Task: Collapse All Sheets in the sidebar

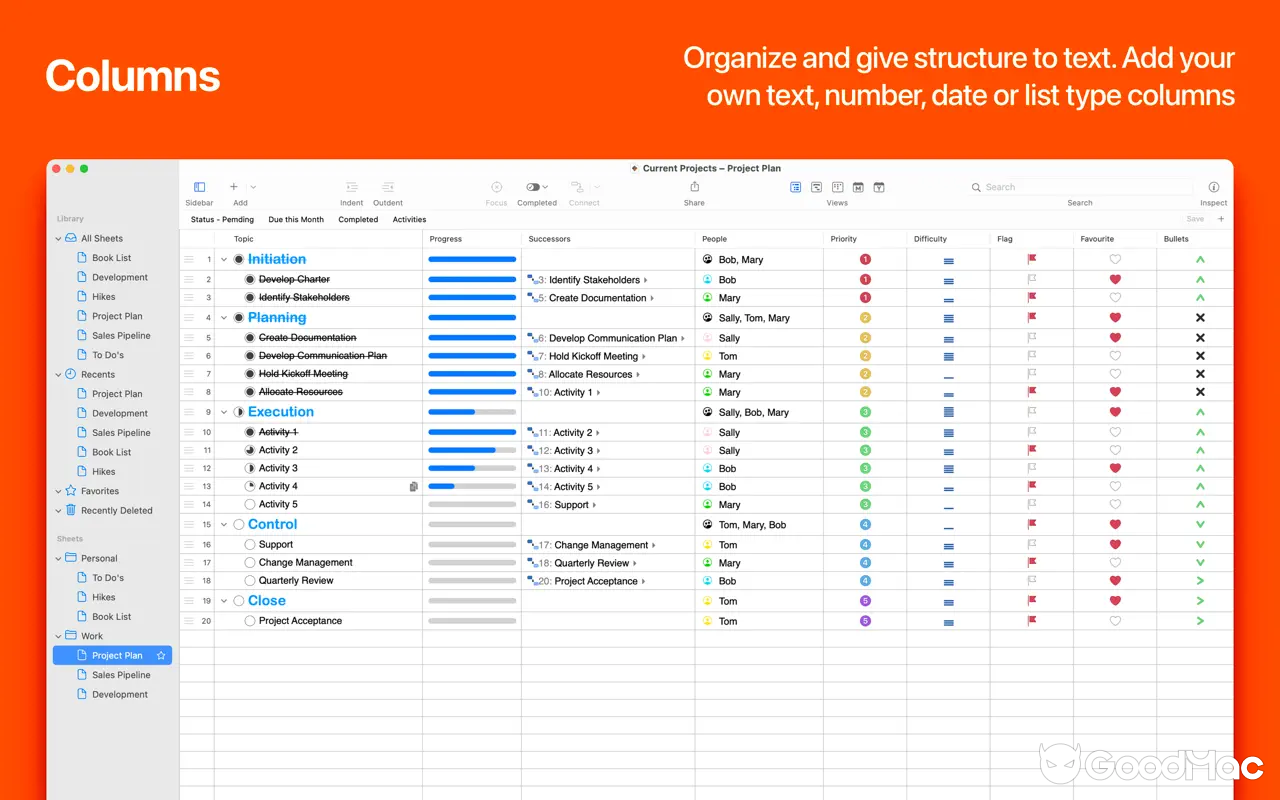Action: [58, 238]
